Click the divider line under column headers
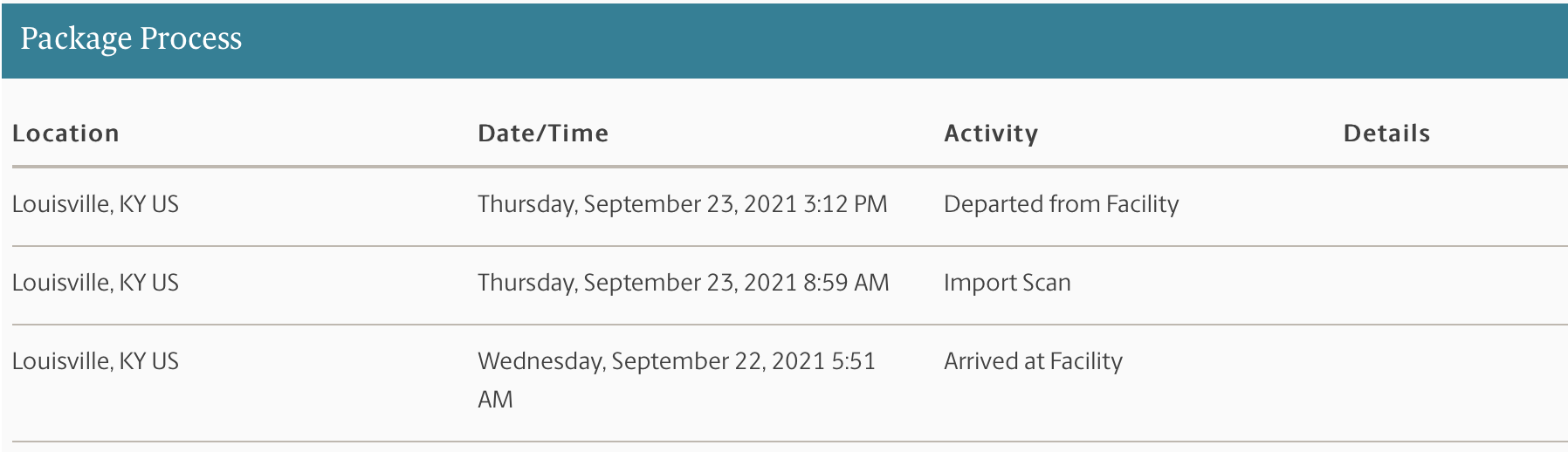The image size is (1568, 452). 786,166
